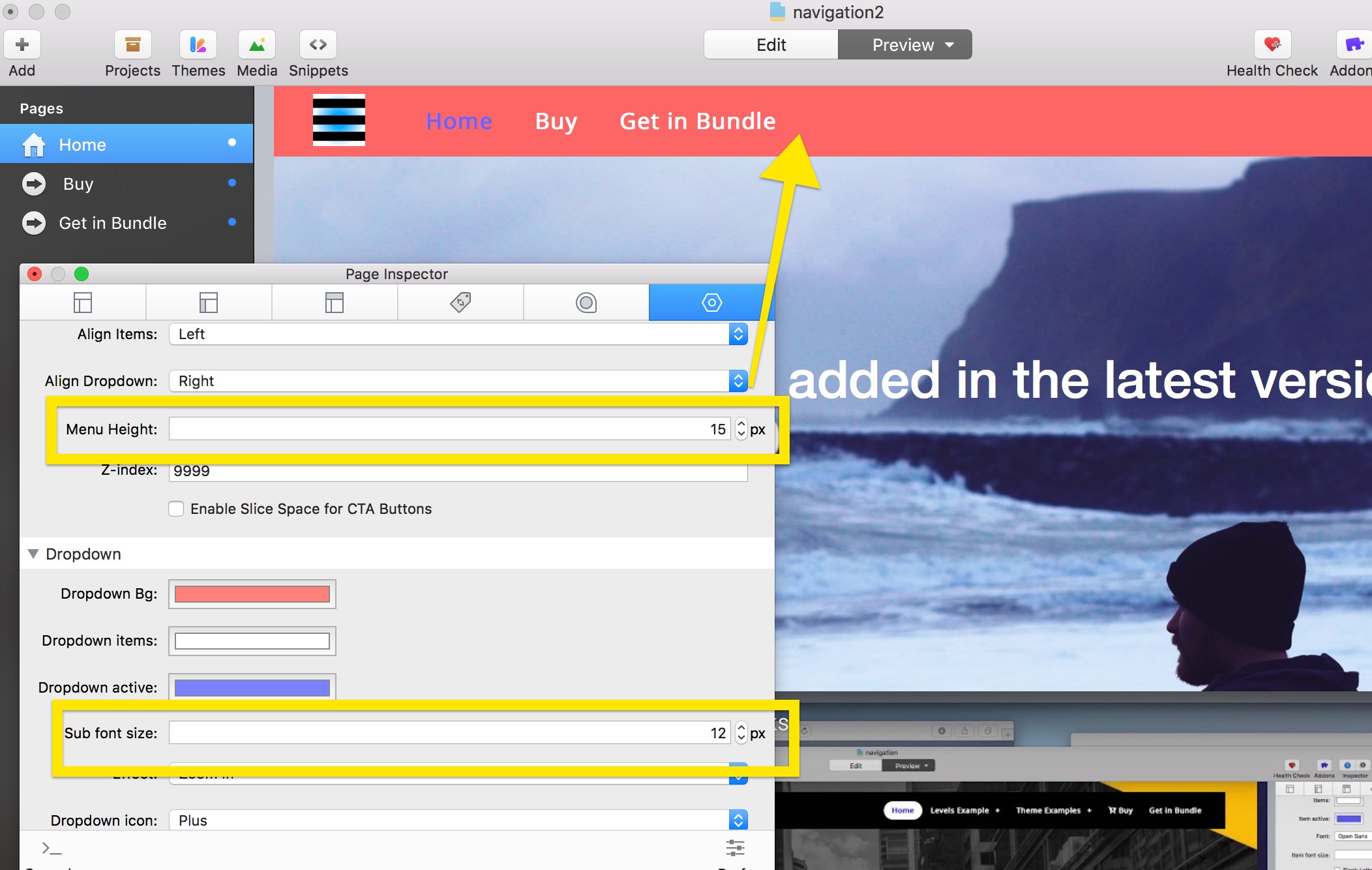Open the Snippets code icon
The width and height of the screenshot is (1372, 870).
(318, 45)
